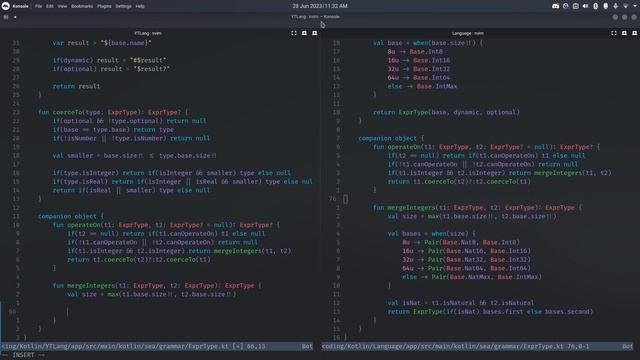Image resolution: width=640 pixels, height=360 pixels.
Task: Click 'return ExprType(base, dynamic, optional)' line
Action: point(446,112)
